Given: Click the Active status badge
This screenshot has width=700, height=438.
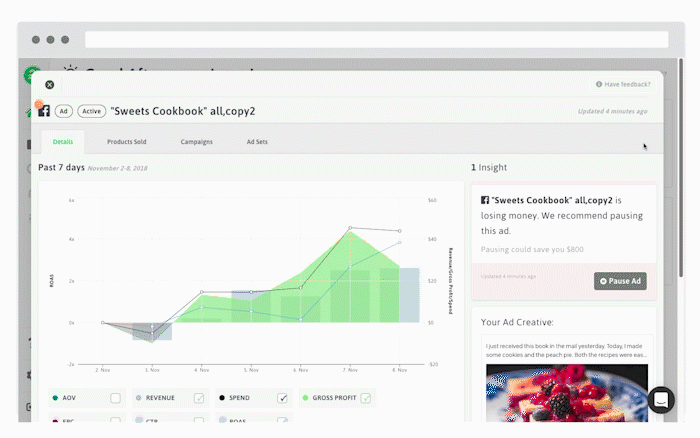Looking at the screenshot, I should click(92, 111).
